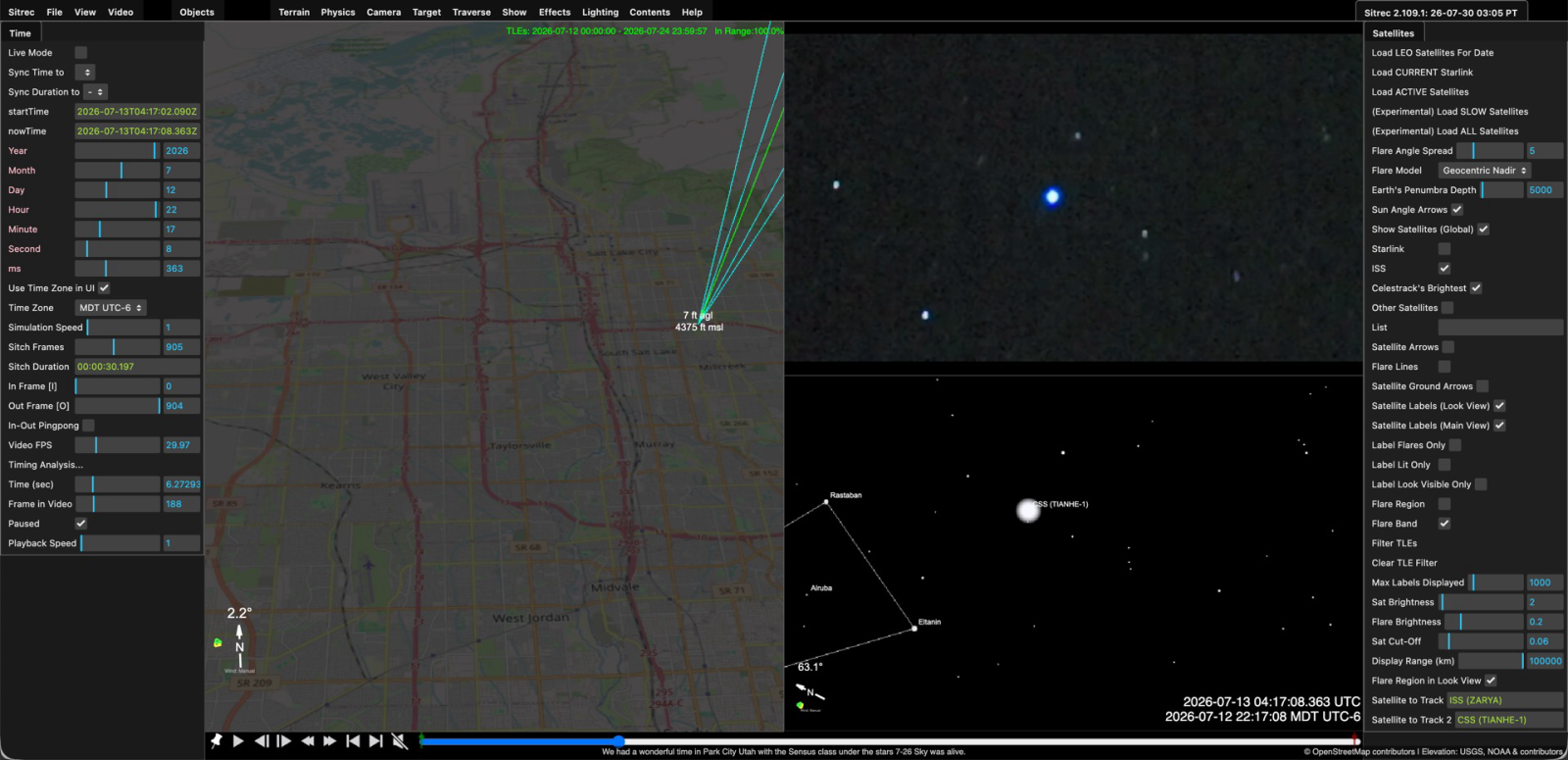The image size is (1568, 760).
Task: Open the Terrain menu
Action: coord(294,12)
